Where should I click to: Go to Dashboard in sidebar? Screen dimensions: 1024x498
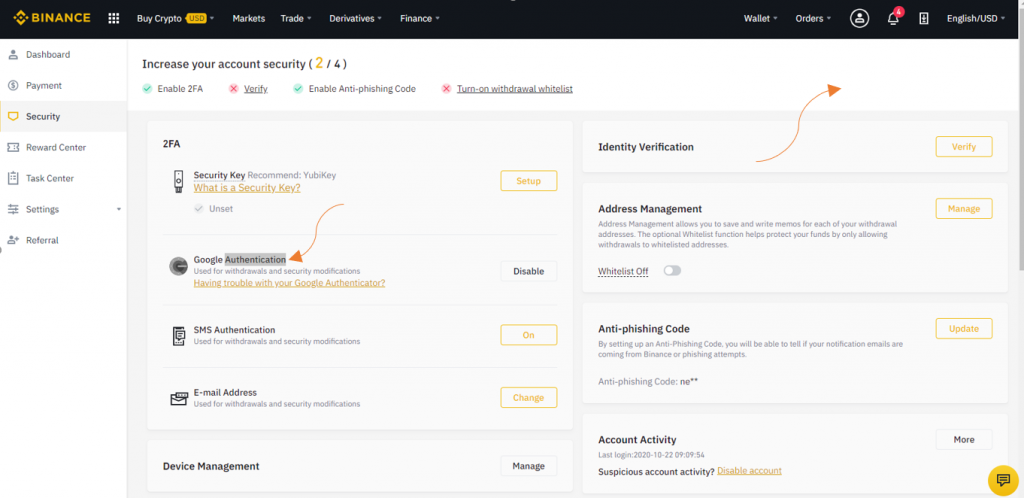tap(63, 55)
